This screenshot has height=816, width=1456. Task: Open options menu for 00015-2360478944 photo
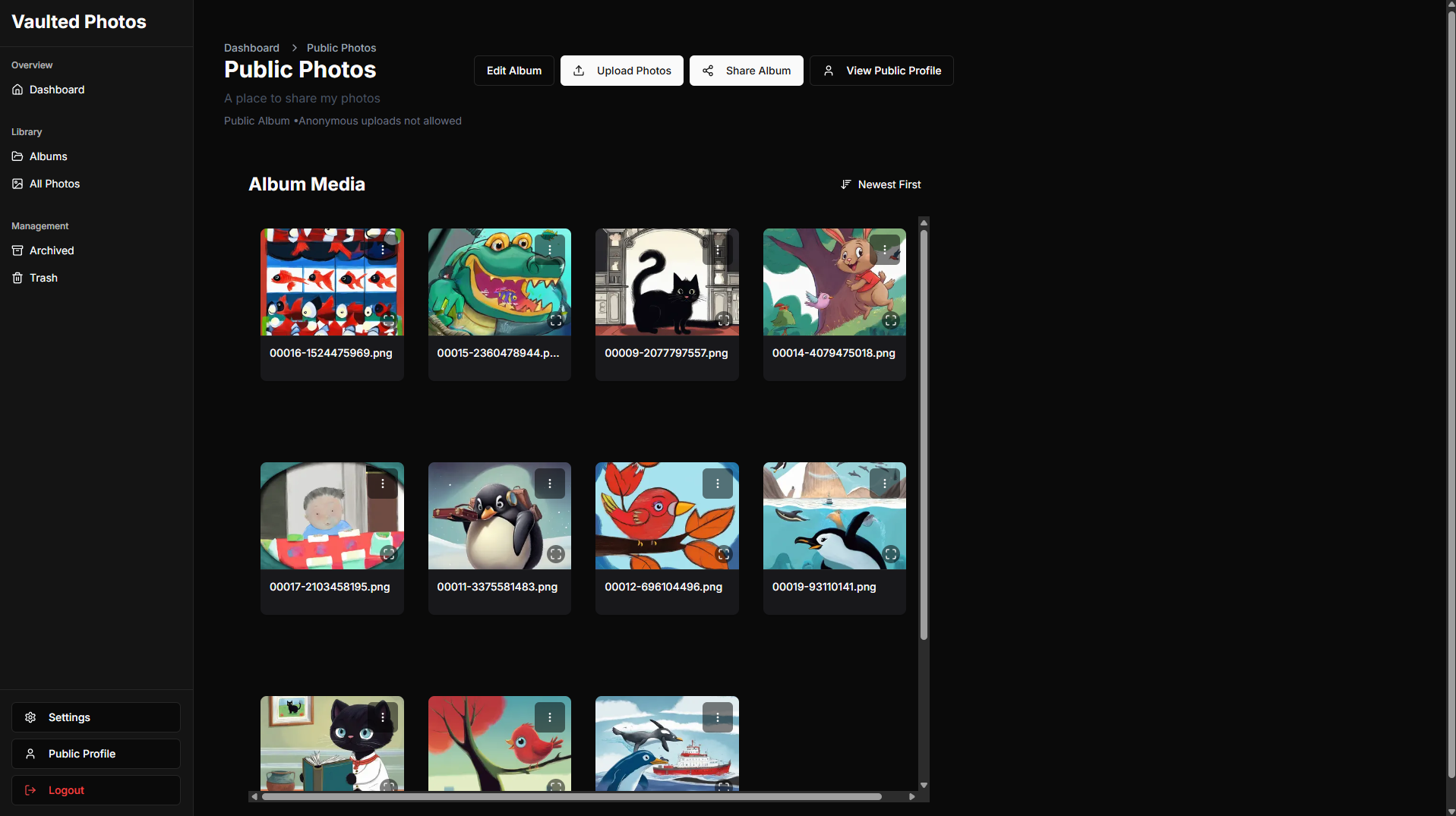pyautogui.click(x=550, y=250)
